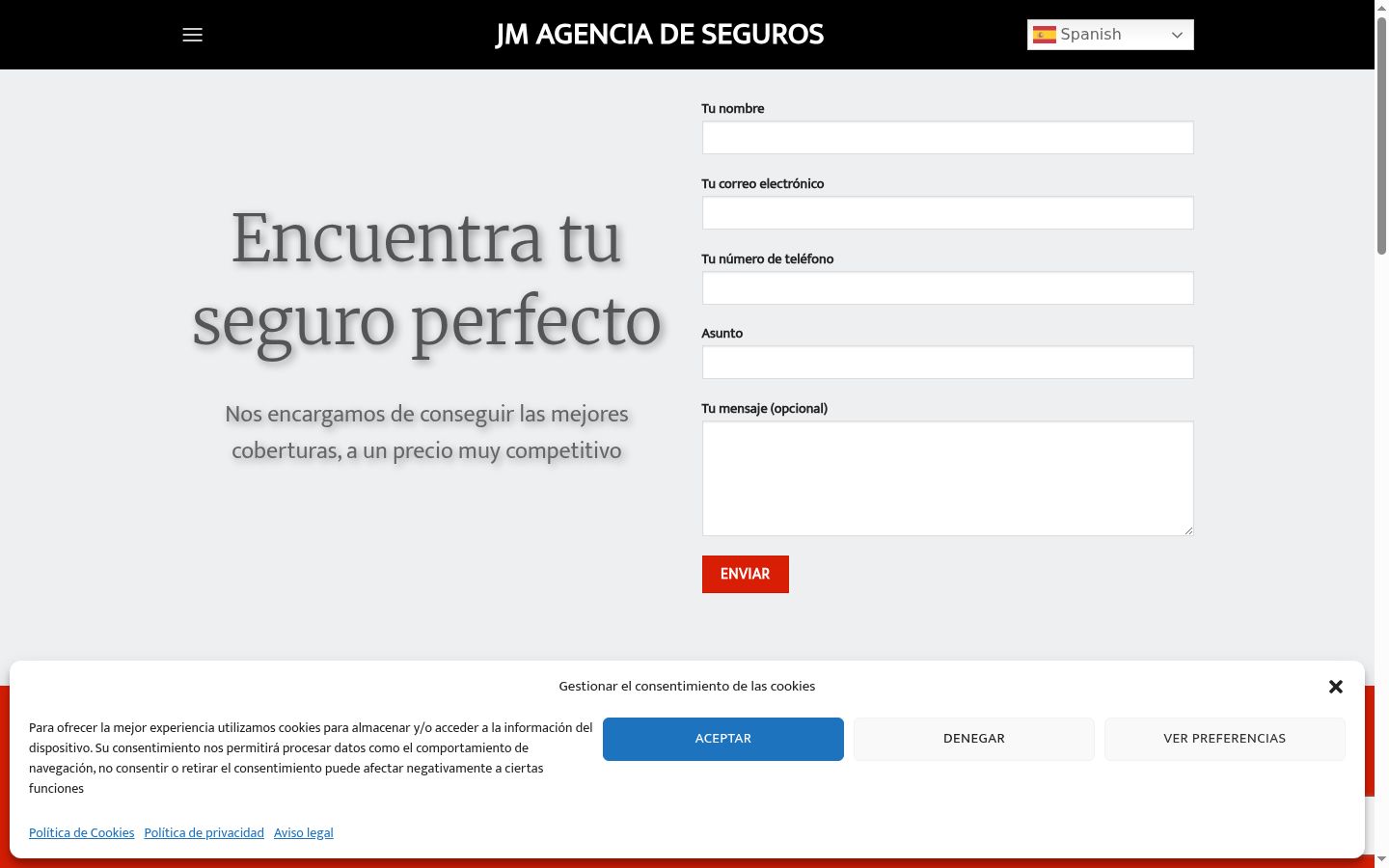The width and height of the screenshot is (1389, 868).
Task: Accept cookies with ACEPTAR button
Action: [x=723, y=739]
